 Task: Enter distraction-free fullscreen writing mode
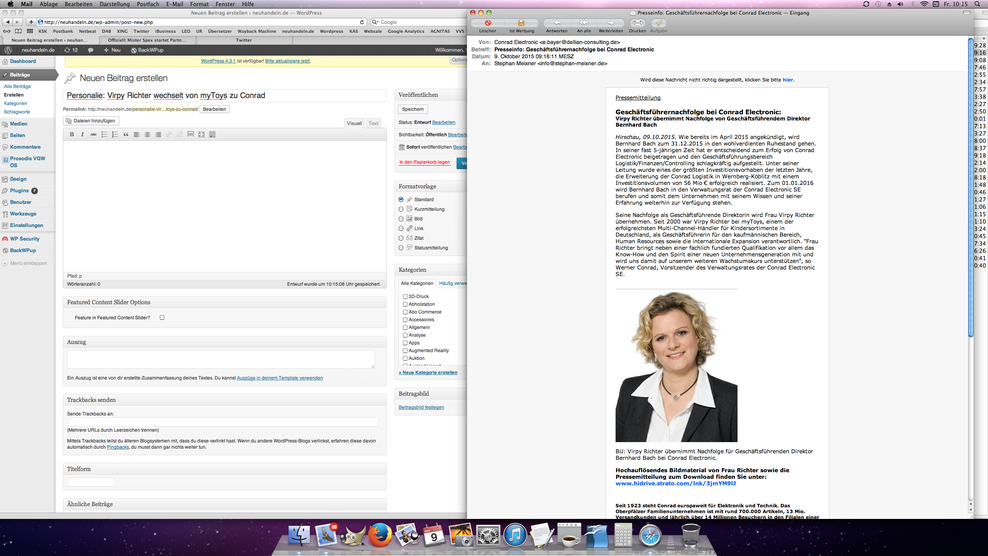point(201,134)
